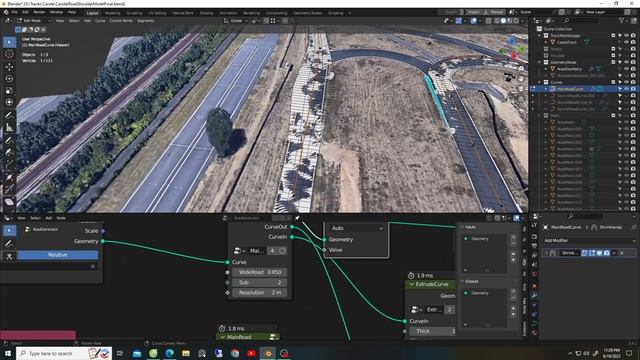Click the X button below Relative
Image resolution: width=640 pixels, height=360 pixels.
point(93,267)
